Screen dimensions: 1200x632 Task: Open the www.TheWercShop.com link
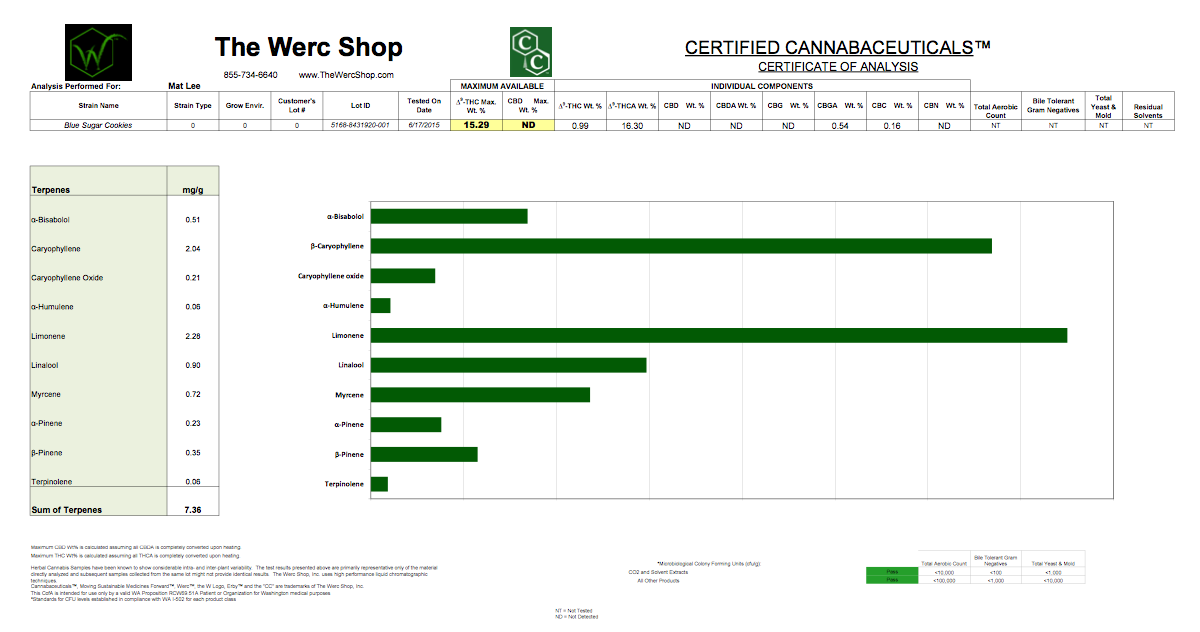click(x=346, y=76)
